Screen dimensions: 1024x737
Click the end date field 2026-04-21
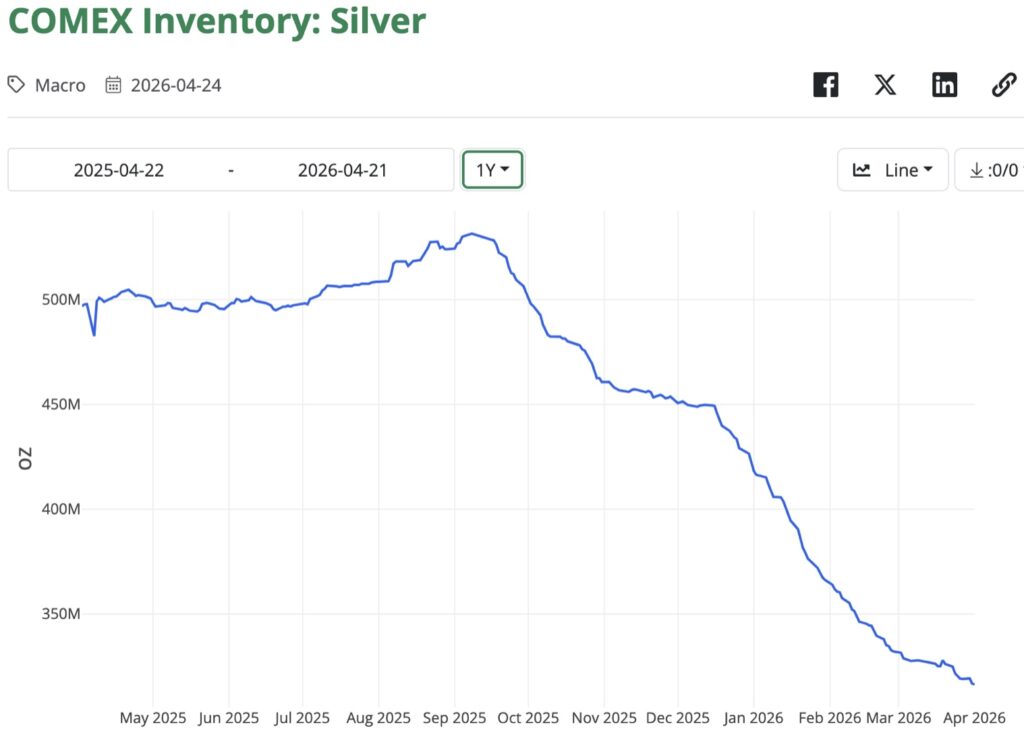(342, 170)
